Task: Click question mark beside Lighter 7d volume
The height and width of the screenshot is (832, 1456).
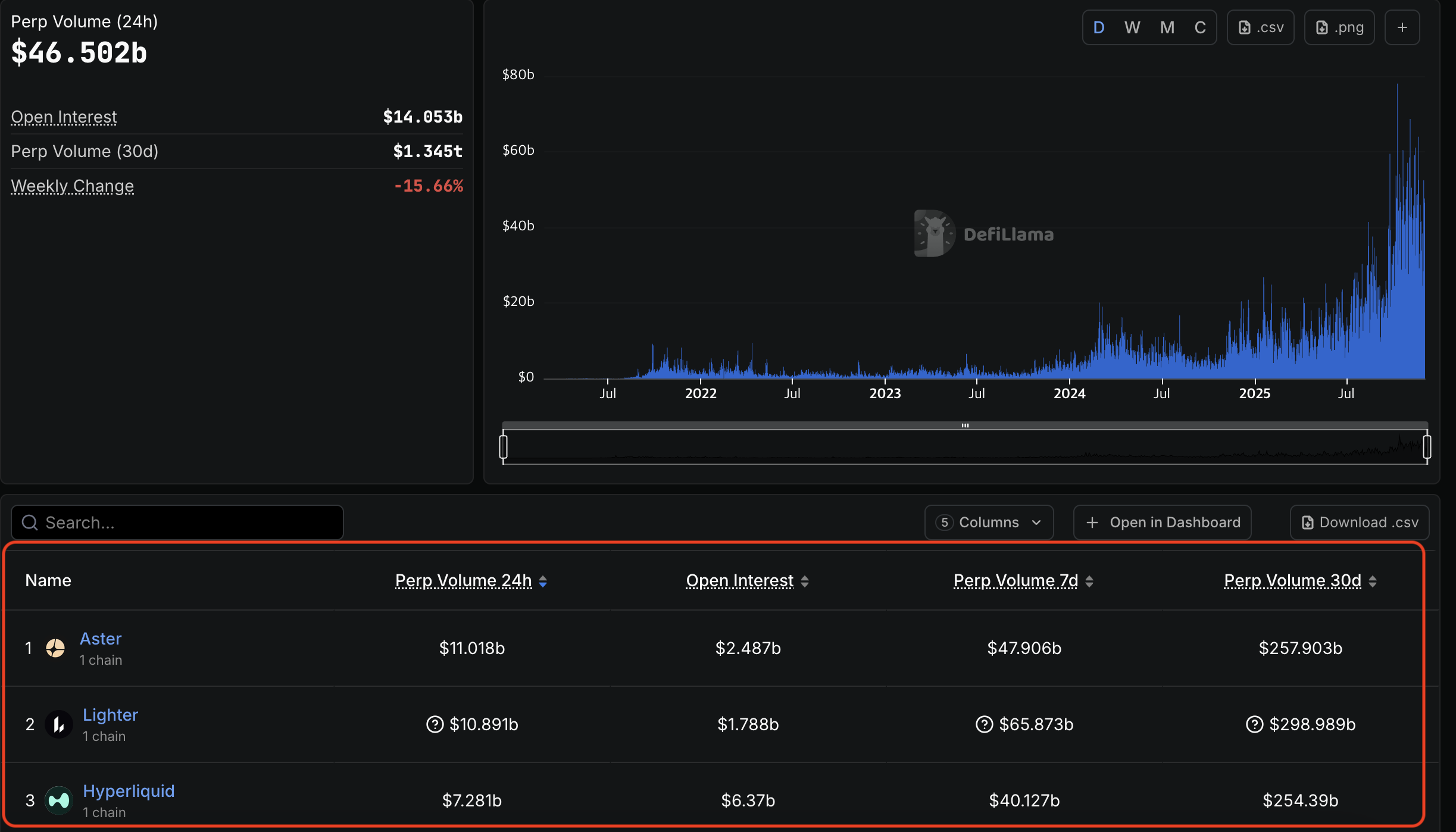Action: tap(985, 724)
